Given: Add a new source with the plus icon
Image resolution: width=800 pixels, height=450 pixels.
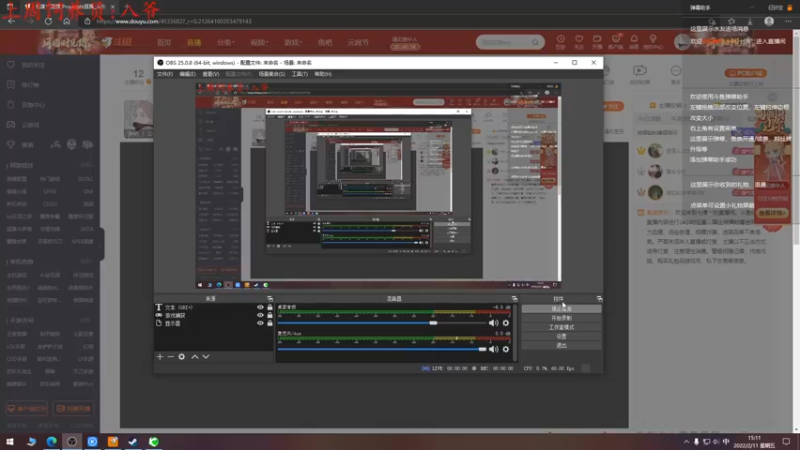Looking at the screenshot, I should 160,357.
